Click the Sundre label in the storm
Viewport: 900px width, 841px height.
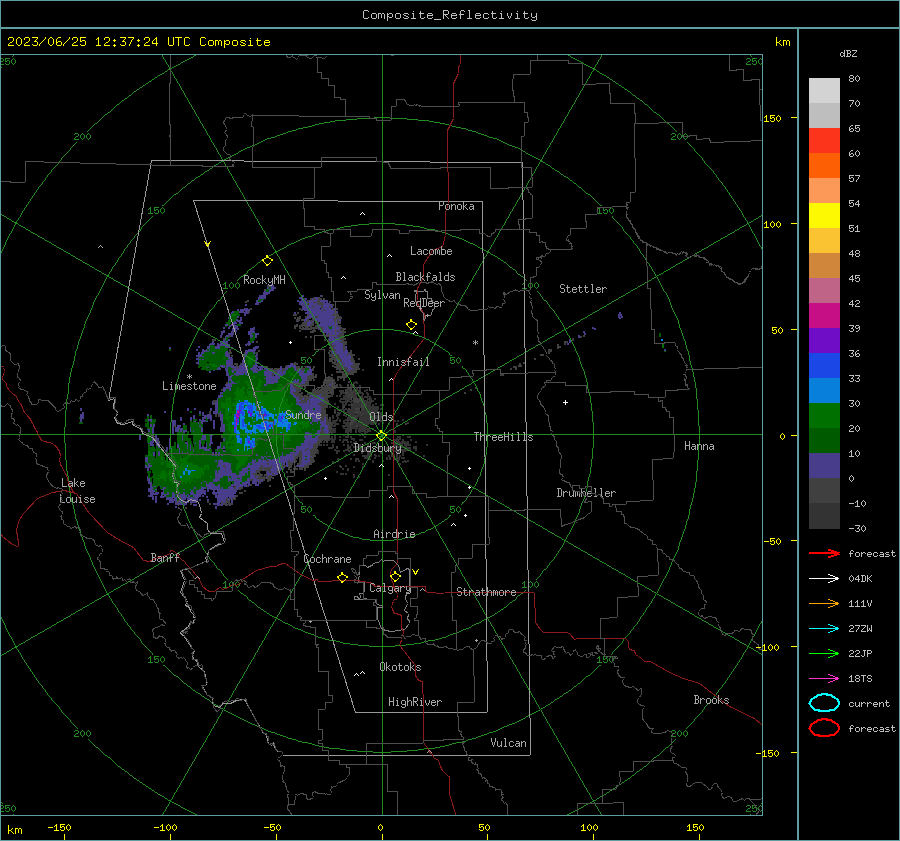pos(303,415)
